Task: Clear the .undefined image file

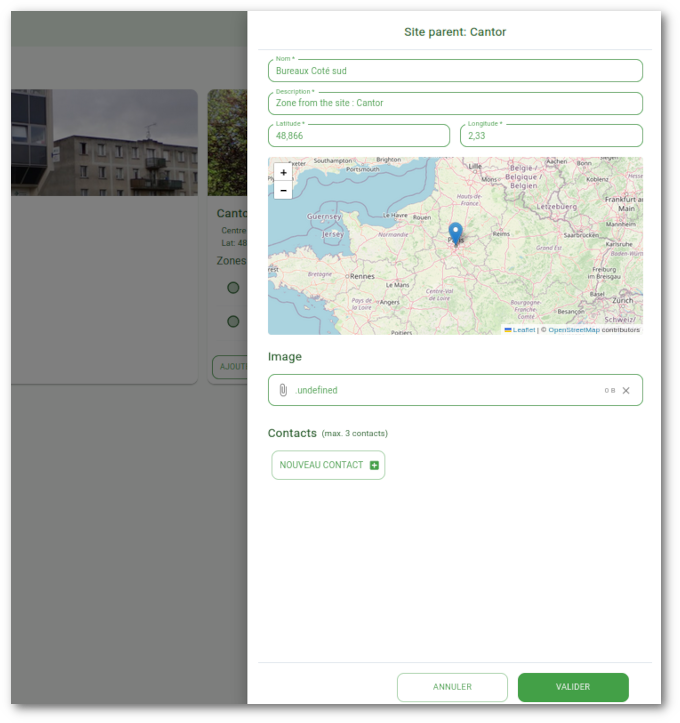Action: [626, 390]
